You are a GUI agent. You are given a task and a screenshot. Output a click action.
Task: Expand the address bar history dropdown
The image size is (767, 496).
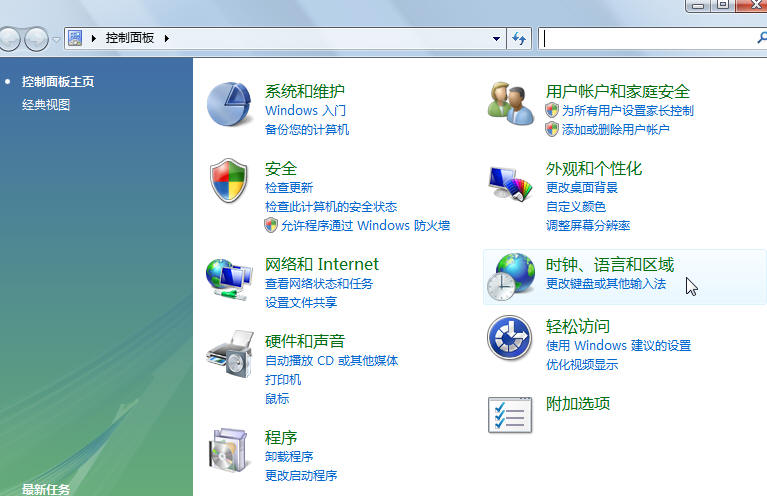496,39
